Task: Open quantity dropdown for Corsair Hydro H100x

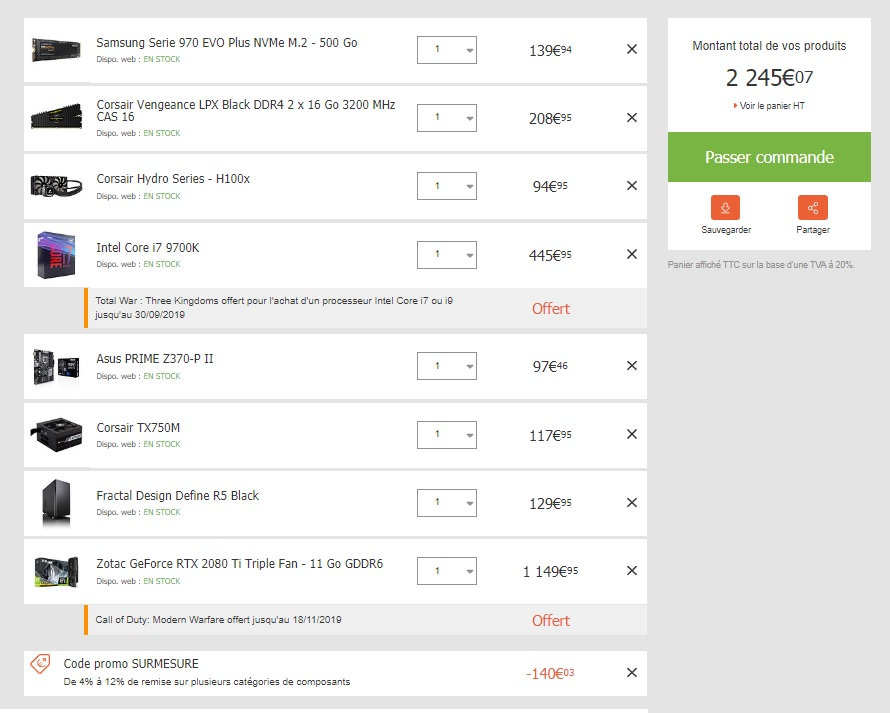Action: pos(447,186)
